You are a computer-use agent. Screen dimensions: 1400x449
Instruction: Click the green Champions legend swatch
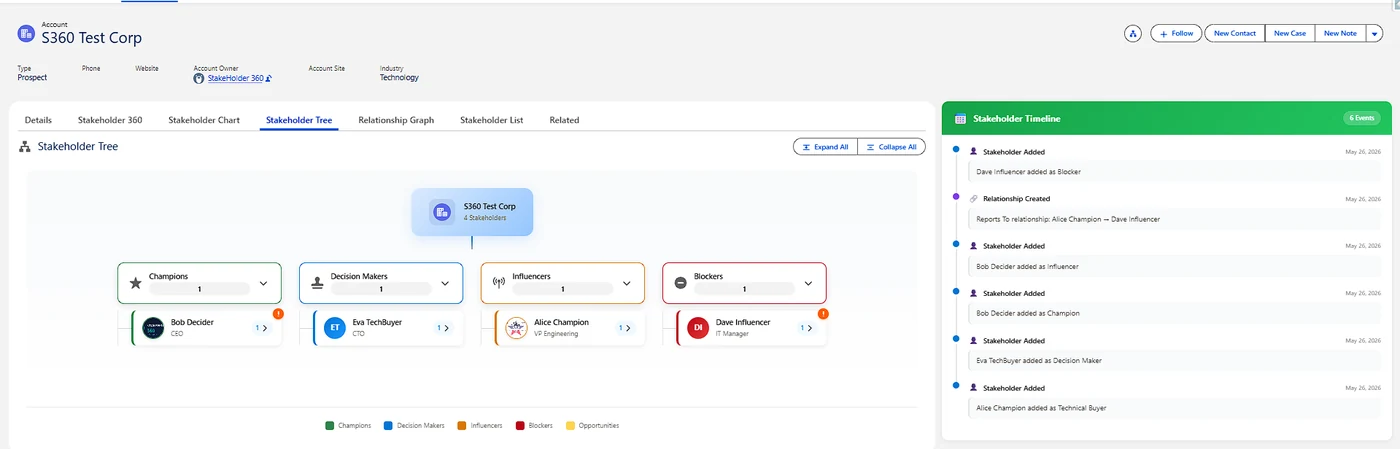point(330,426)
